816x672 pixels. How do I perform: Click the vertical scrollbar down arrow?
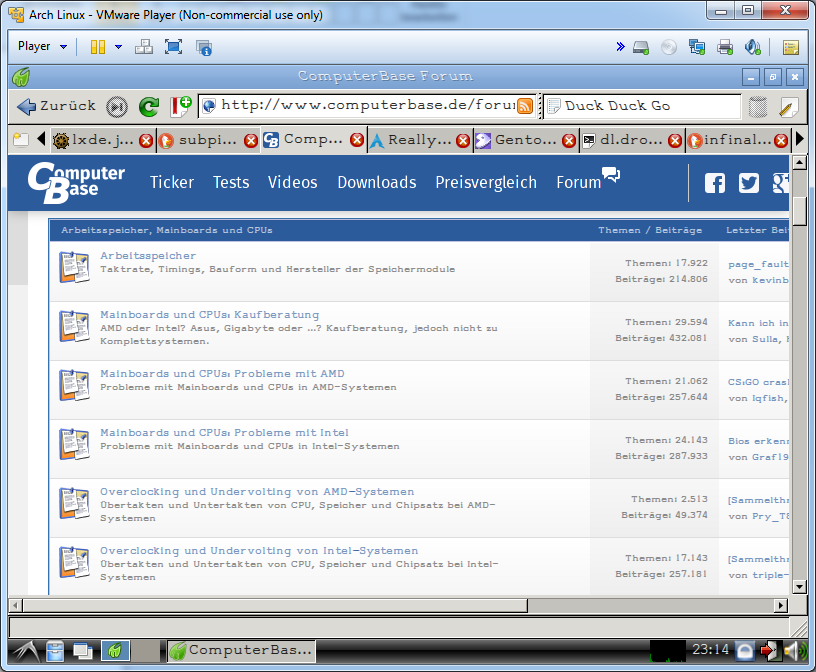point(799,587)
